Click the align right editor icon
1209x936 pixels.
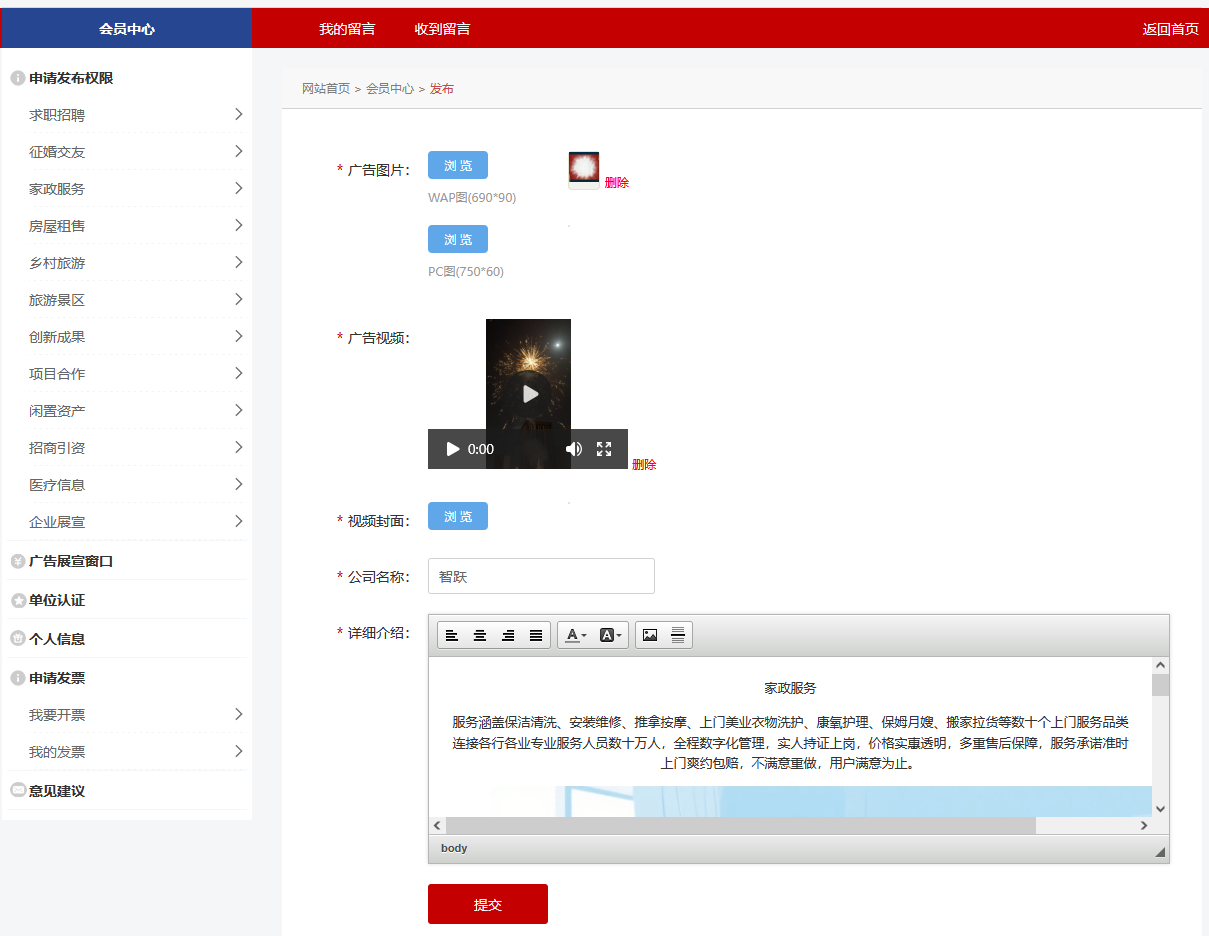508,635
